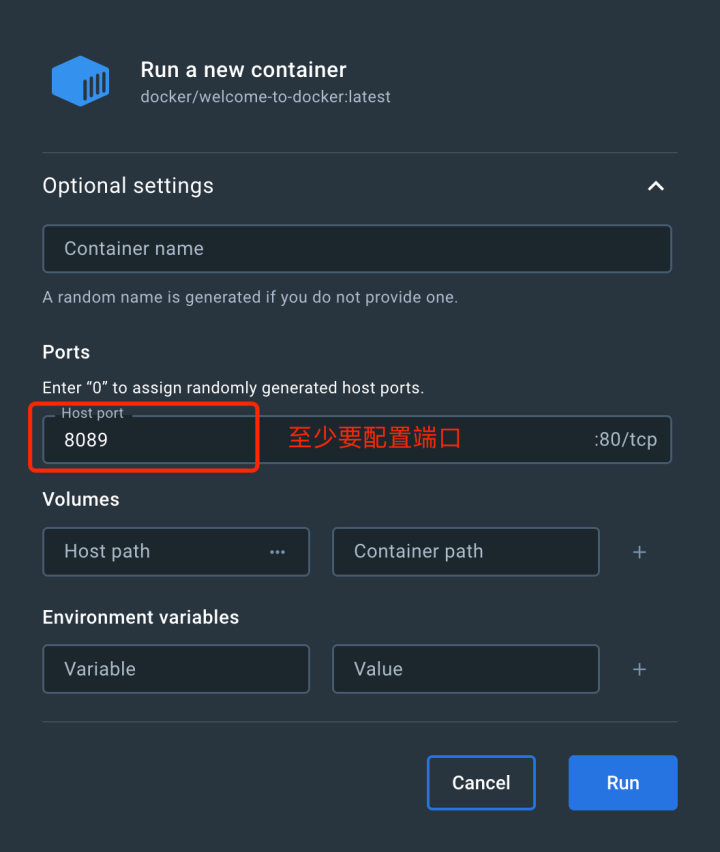Click the Variable input field

[176, 669]
